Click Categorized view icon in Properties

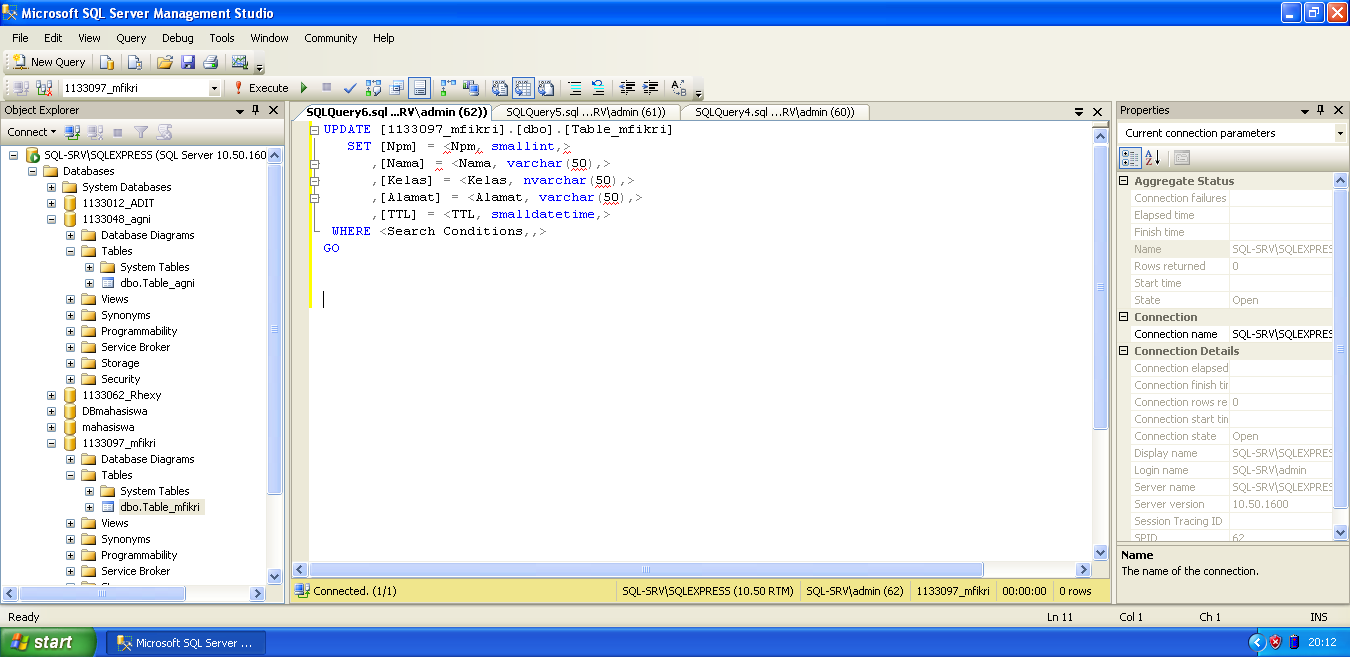tap(1130, 158)
